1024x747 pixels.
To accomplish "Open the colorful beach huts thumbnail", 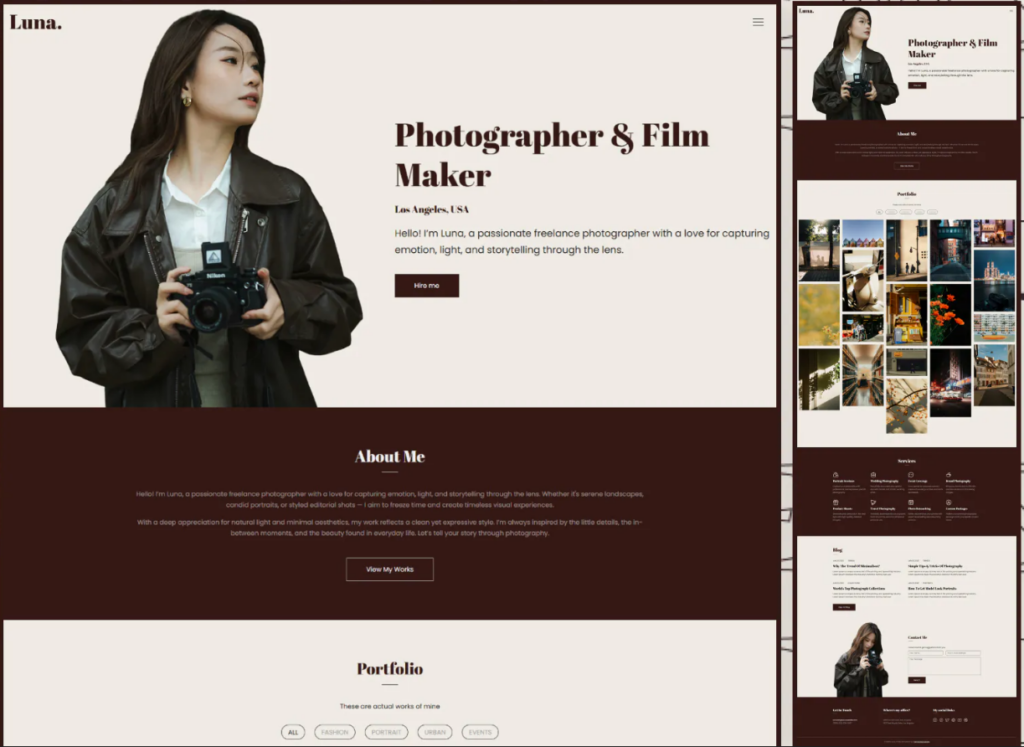I will [863, 233].
